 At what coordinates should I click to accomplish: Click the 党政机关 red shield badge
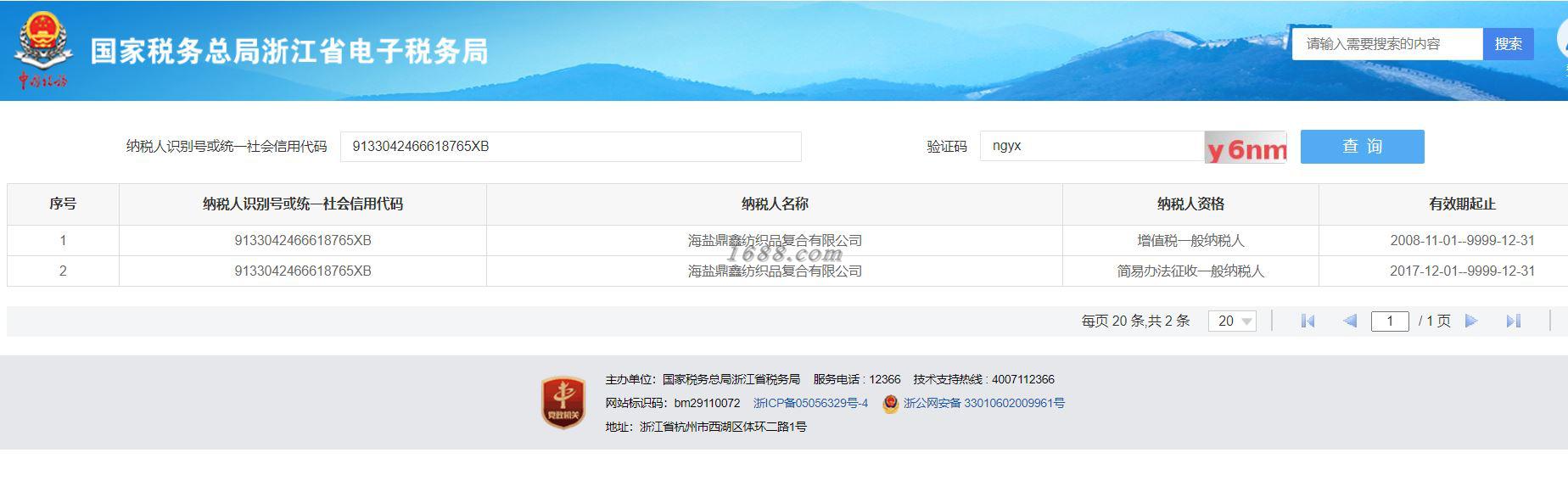pos(563,402)
